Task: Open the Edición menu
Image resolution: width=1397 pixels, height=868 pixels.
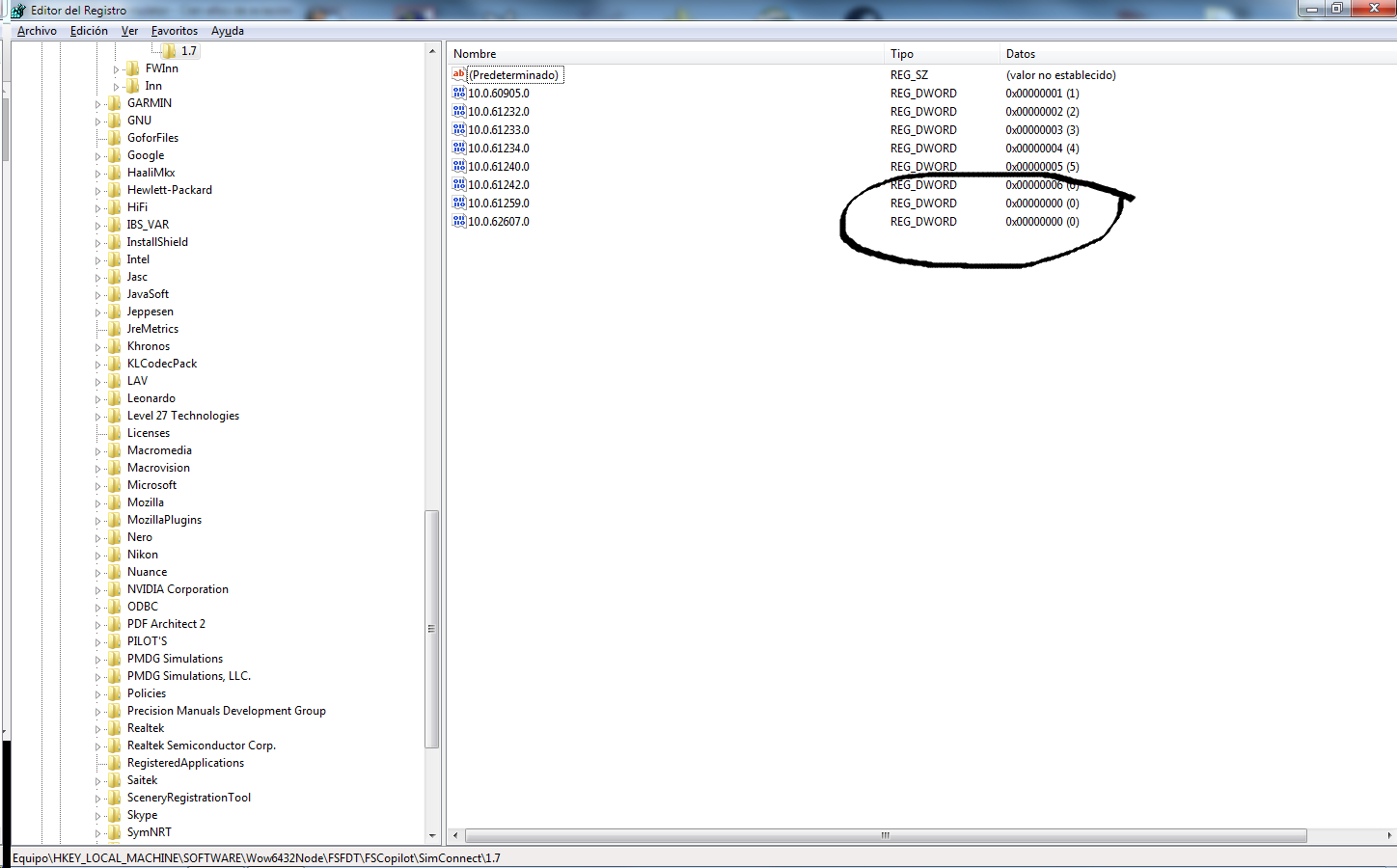Action: tap(89, 31)
